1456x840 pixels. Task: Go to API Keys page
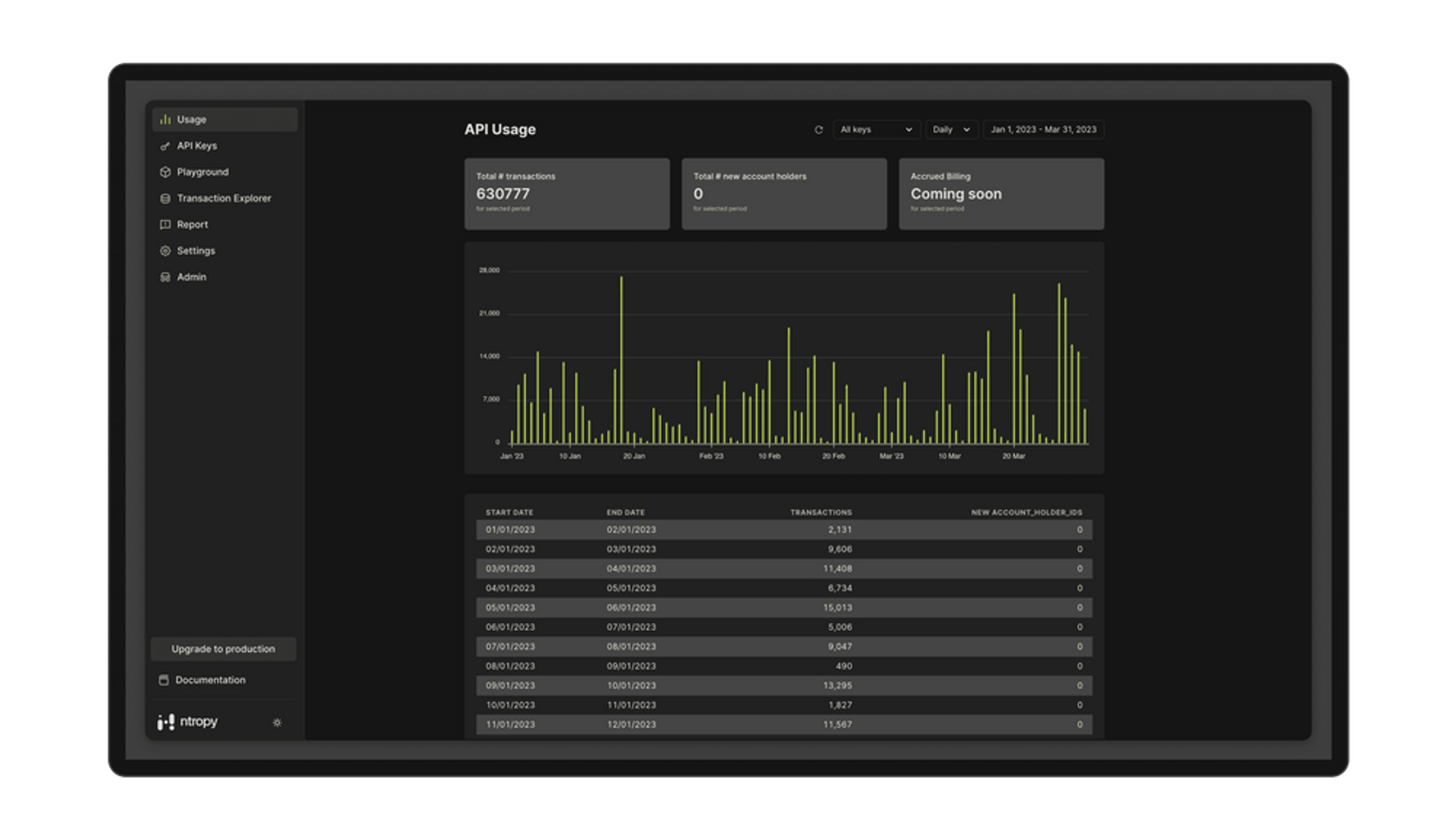(x=197, y=146)
